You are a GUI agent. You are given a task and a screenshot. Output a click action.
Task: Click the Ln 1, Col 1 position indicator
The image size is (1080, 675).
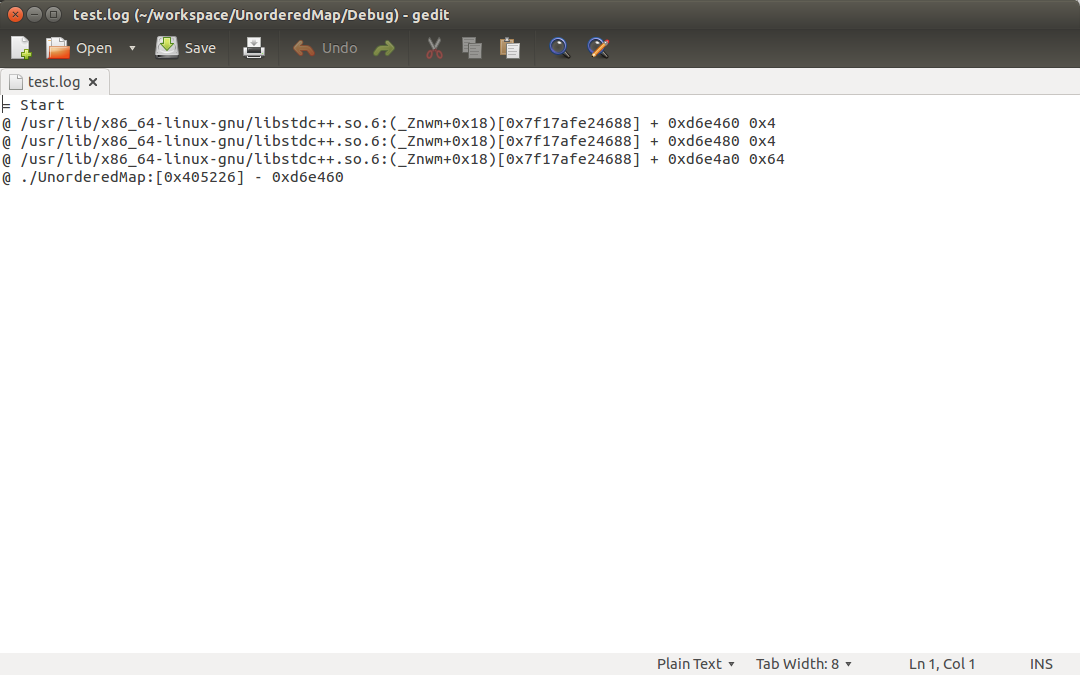coord(941,664)
